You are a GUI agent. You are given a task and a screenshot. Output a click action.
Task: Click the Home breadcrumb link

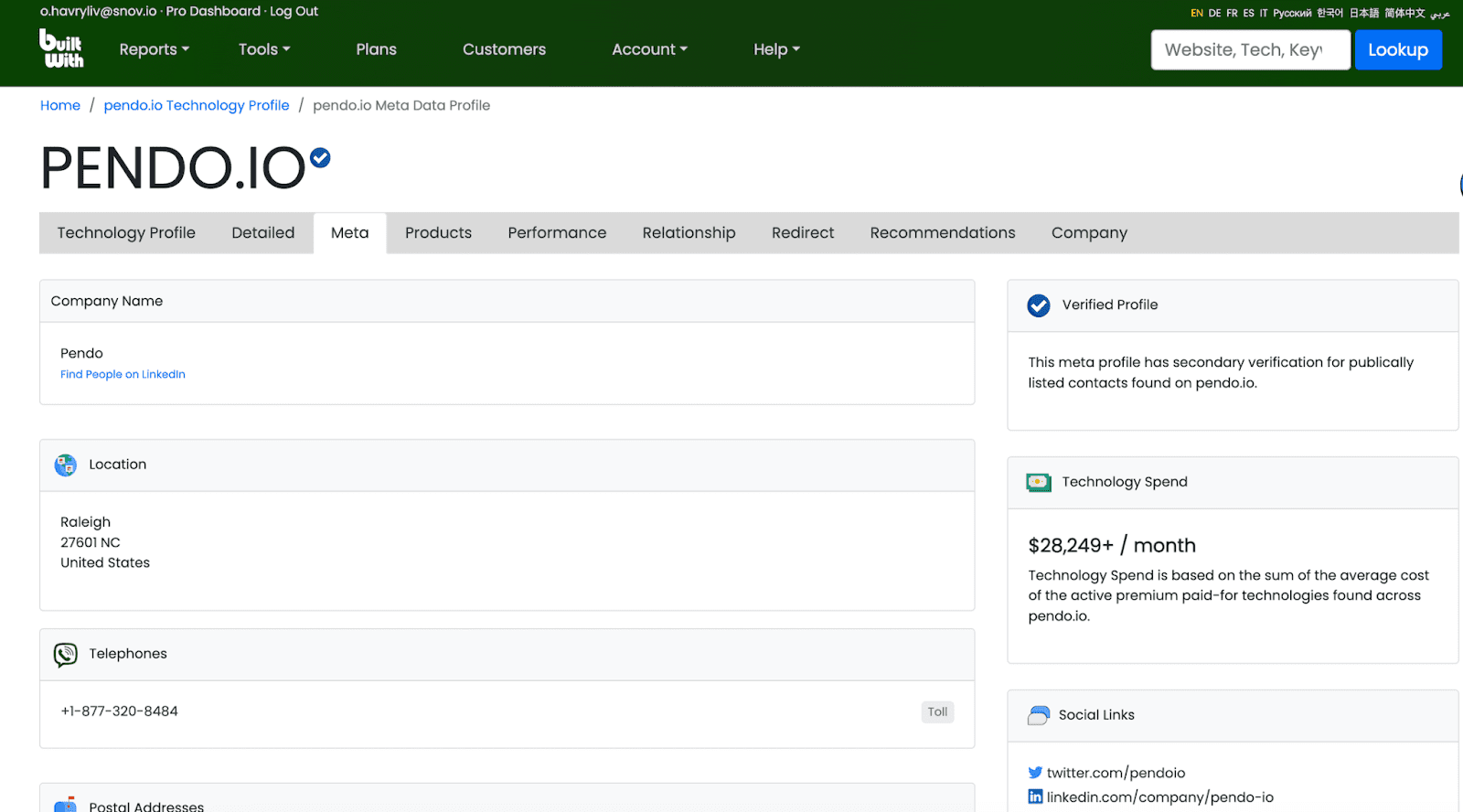tap(60, 106)
